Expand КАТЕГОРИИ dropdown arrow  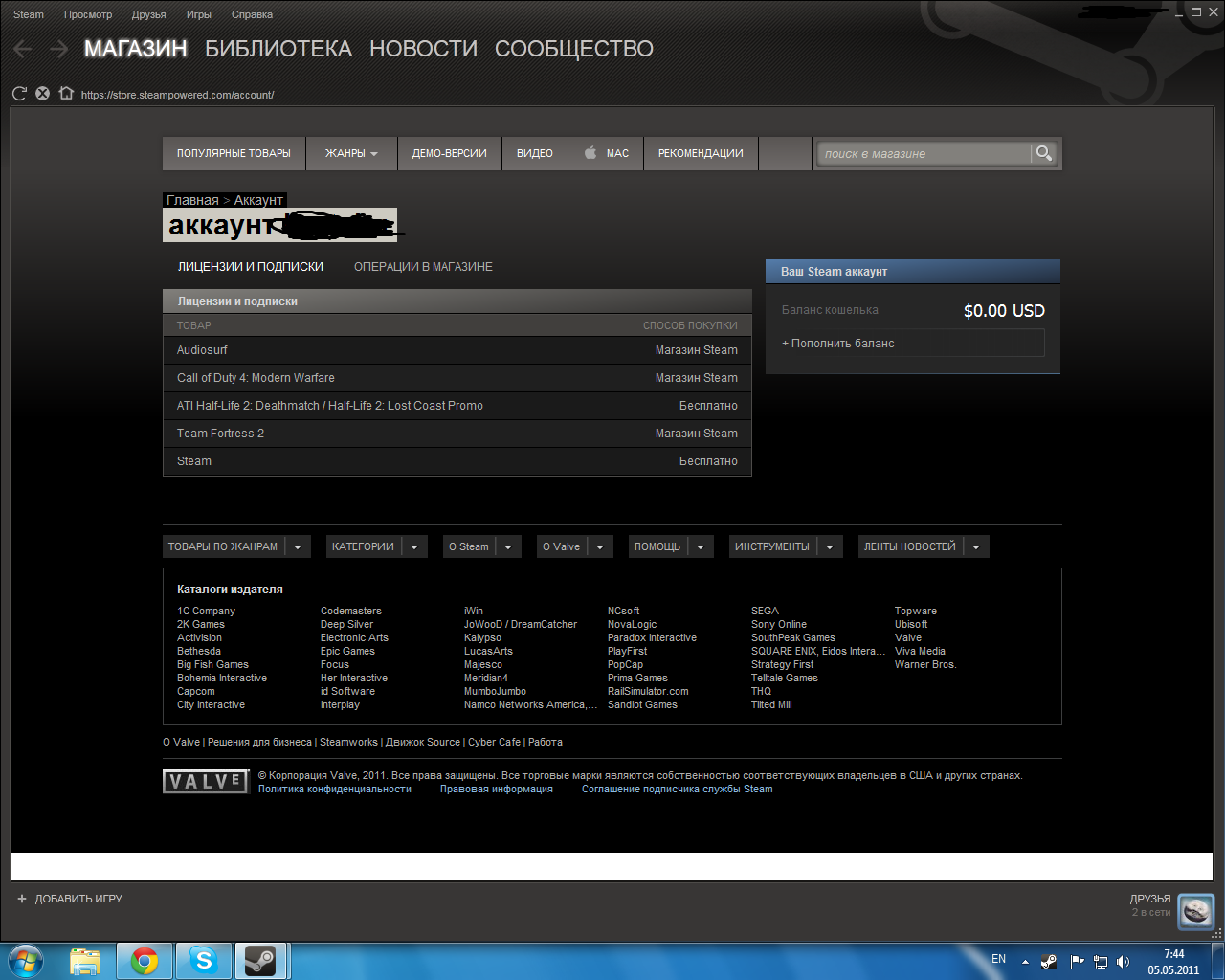(x=414, y=547)
